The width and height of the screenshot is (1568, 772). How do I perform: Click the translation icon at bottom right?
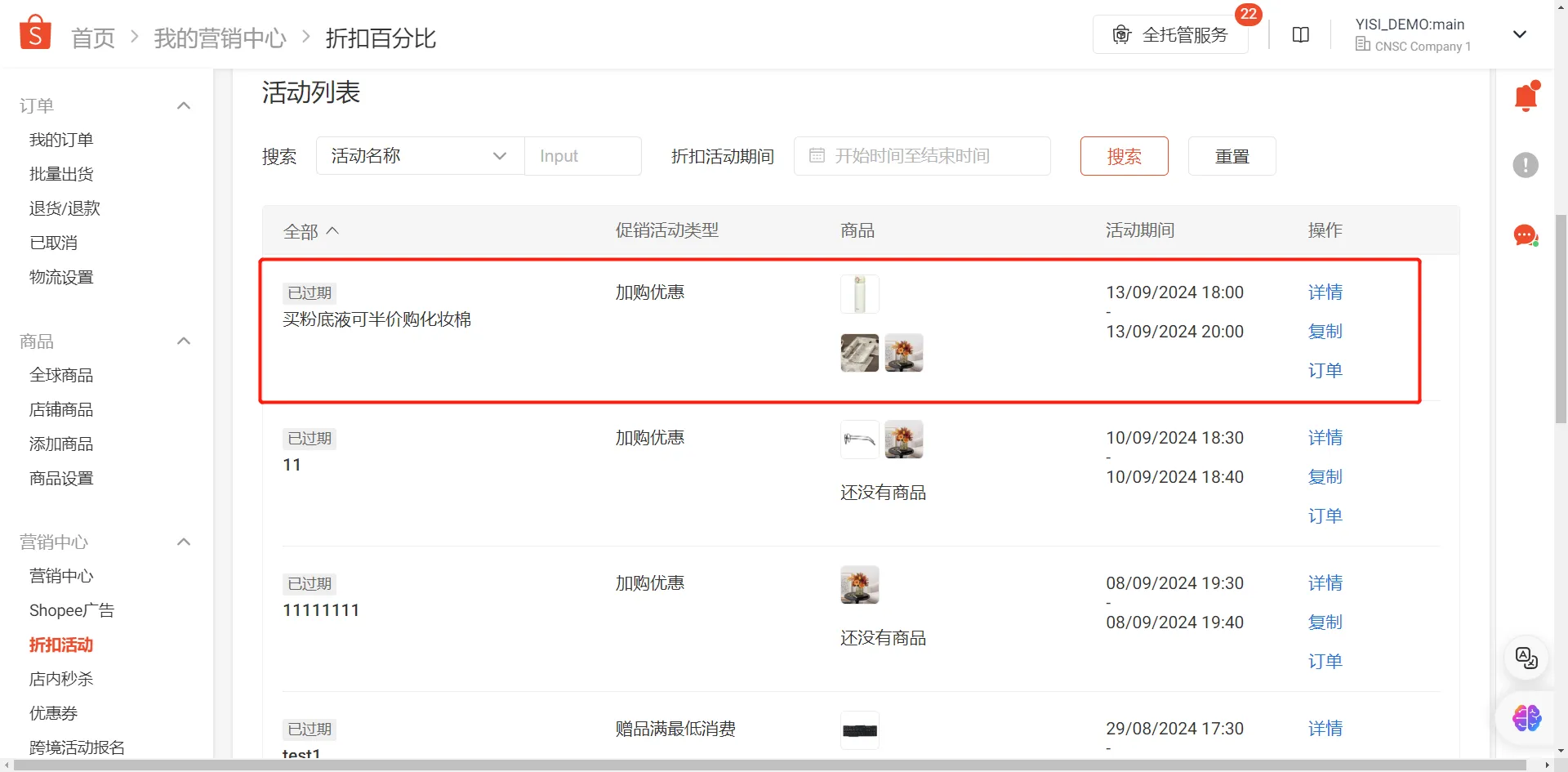[x=1524, y=658]
